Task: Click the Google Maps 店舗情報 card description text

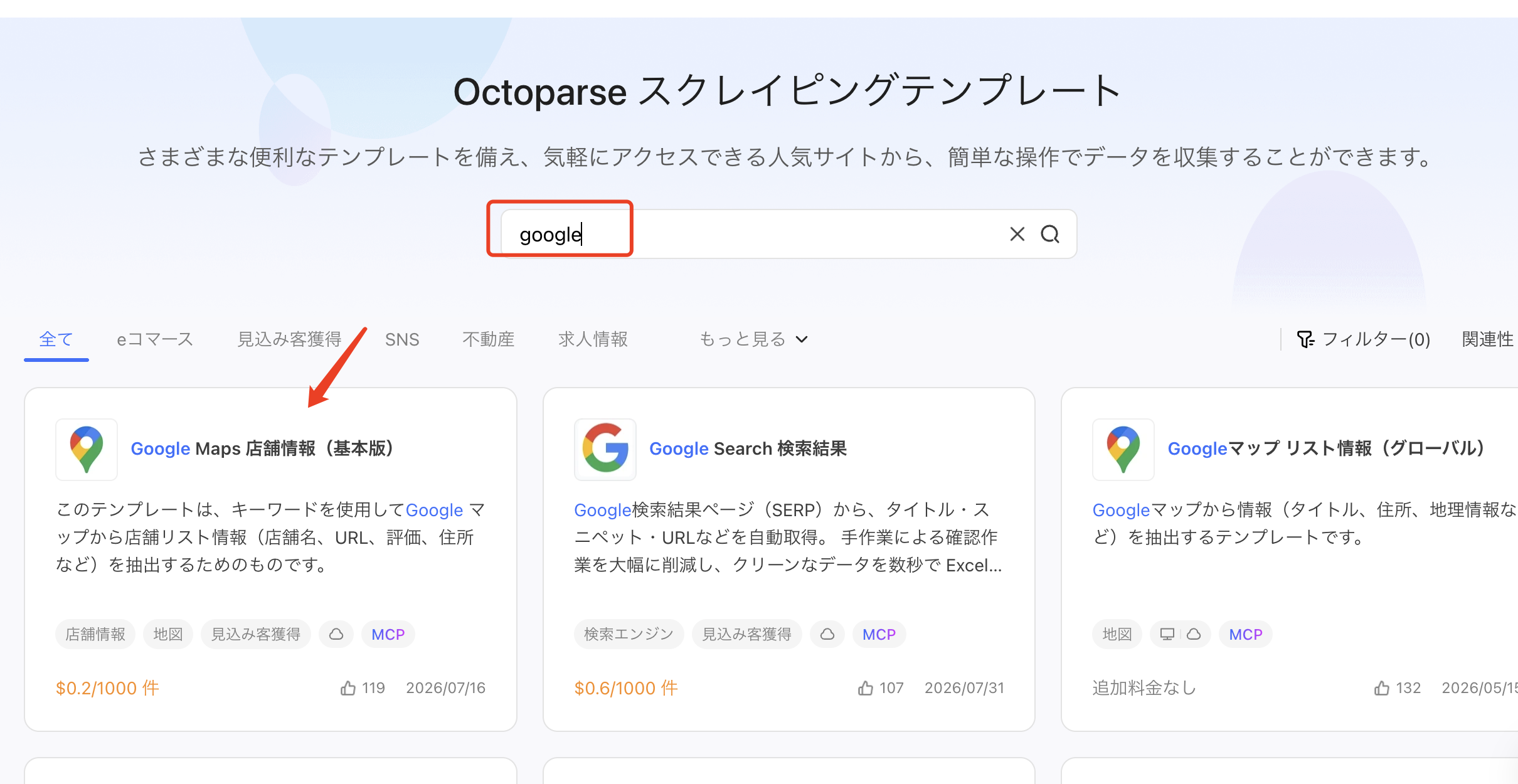Action: click(x=270, y=538)
